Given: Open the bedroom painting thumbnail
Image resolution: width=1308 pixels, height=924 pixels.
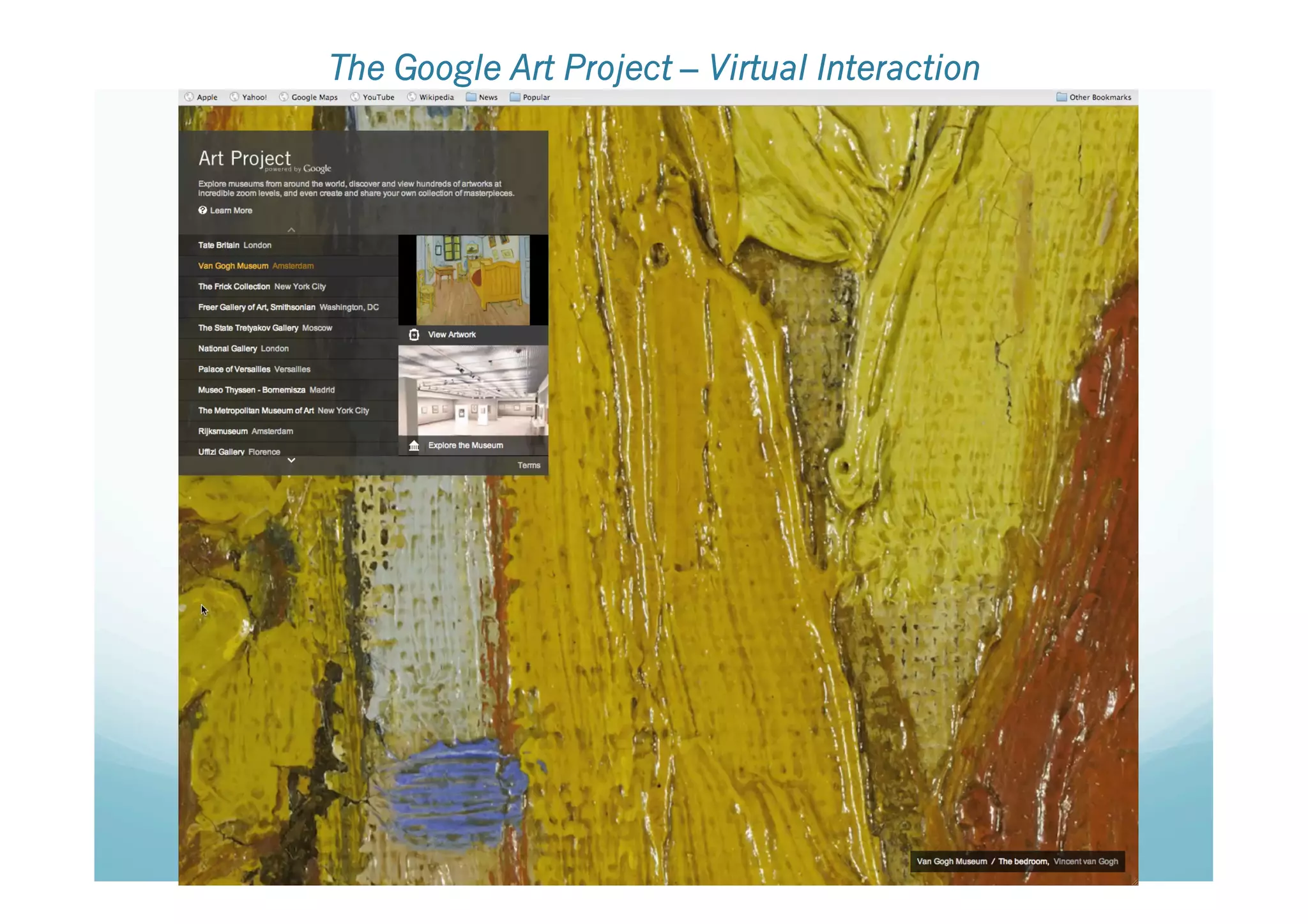Looking at the screenshot, I should click(473, 280).
